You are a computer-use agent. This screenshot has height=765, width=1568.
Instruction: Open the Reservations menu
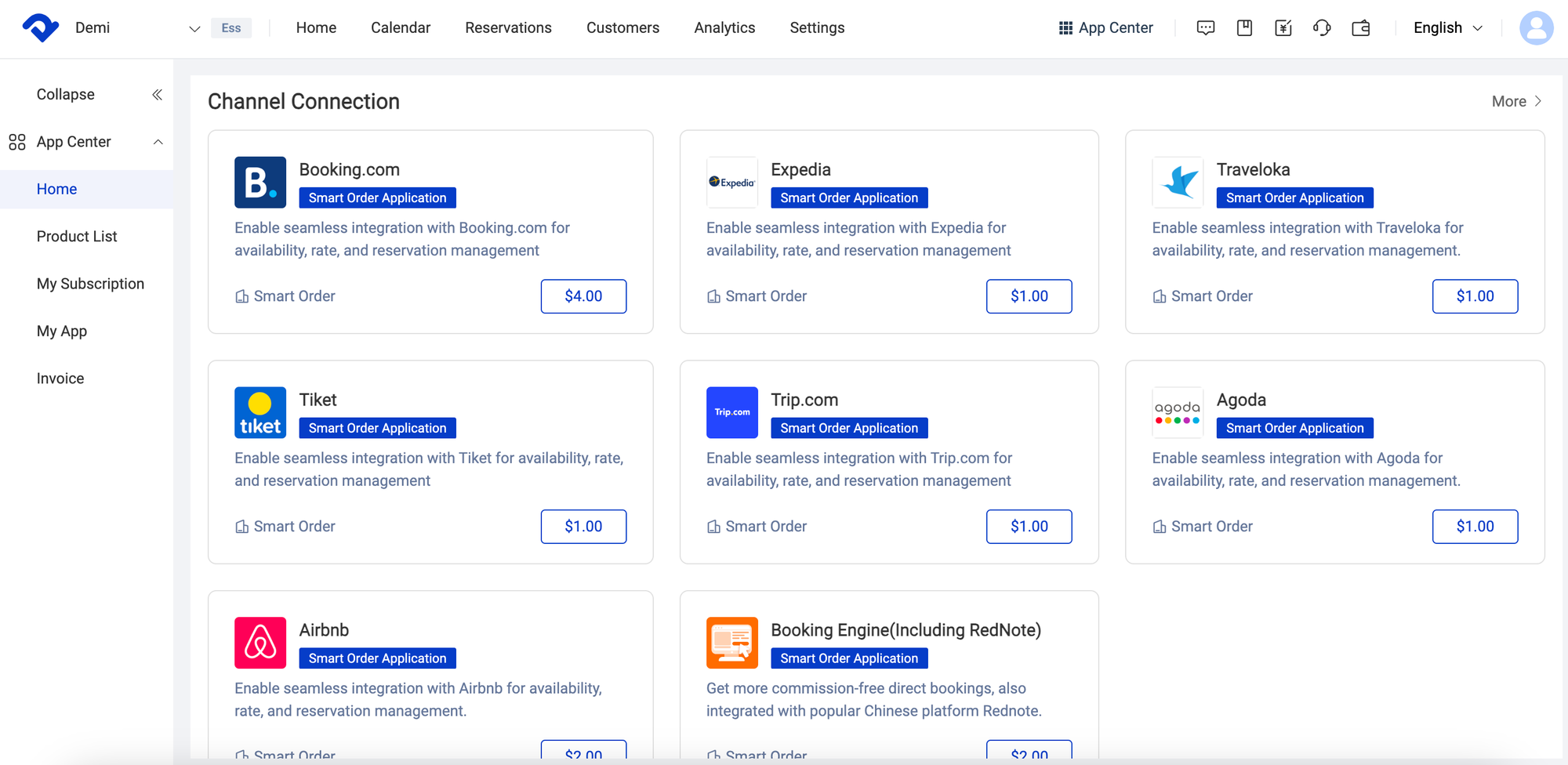[x=508, y=28]
